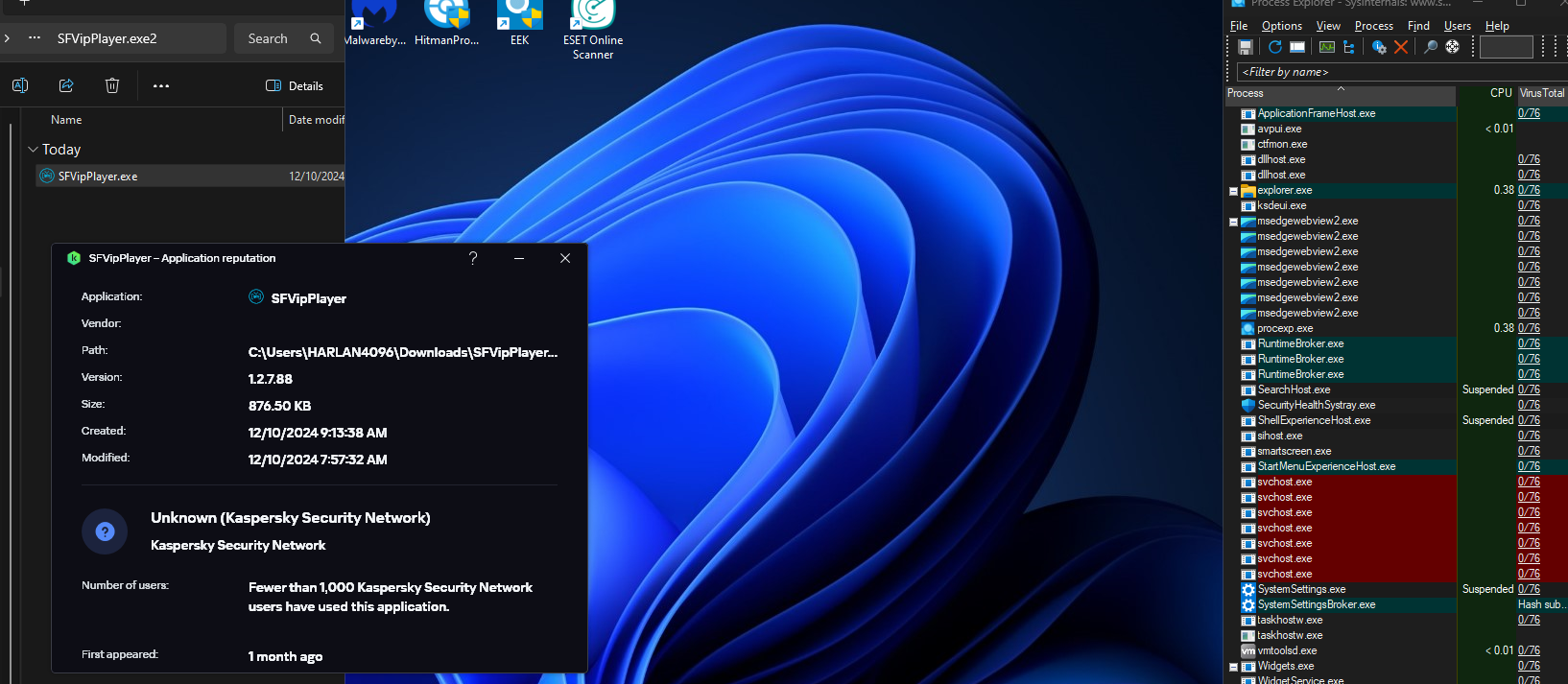The image size is (1568, 684).
Task: Open VirusTotal 0/76 link for procexp.exe
Action: (1529, 328)
